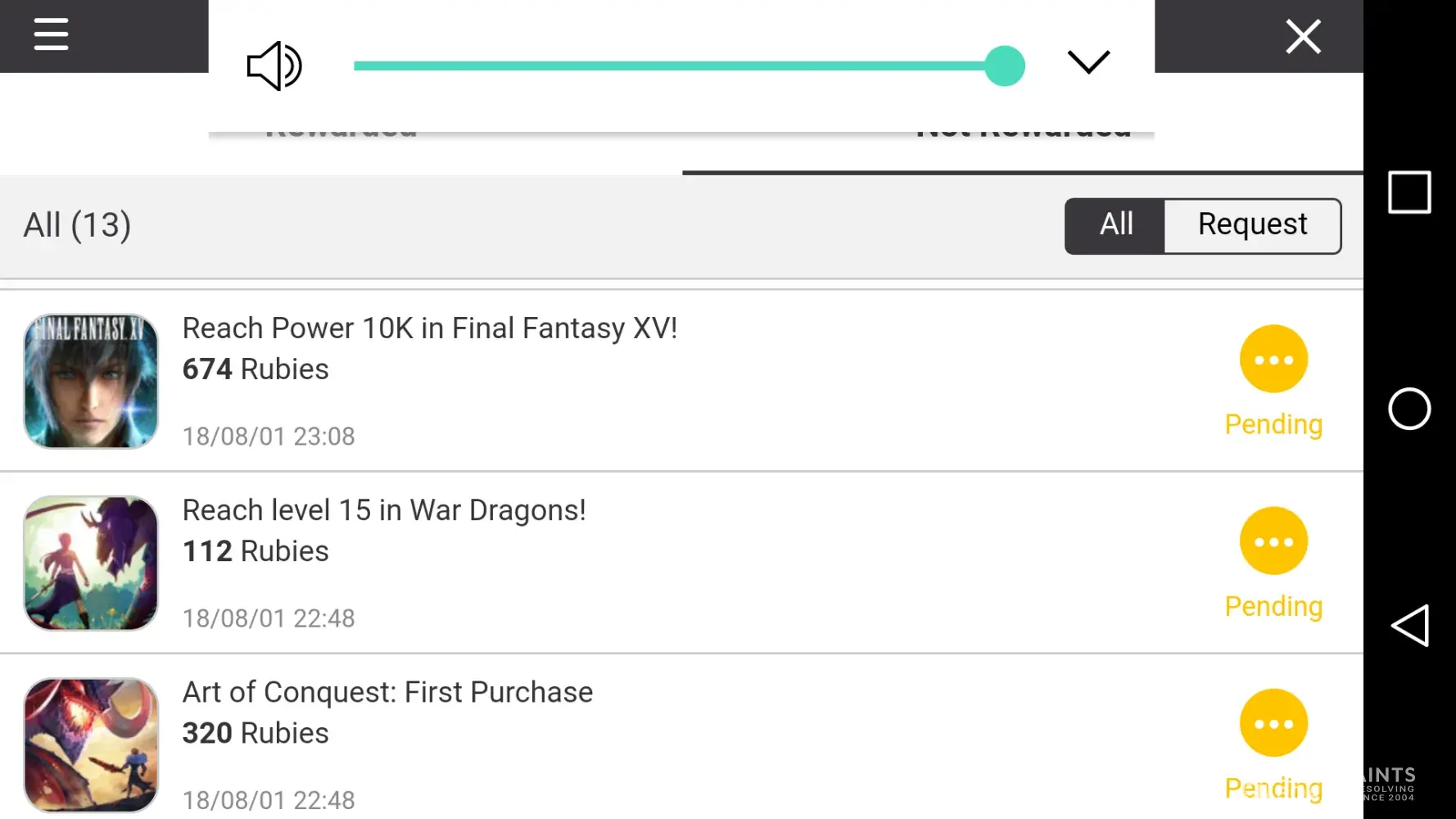Collapse the volume panel with chevron
Image resolution: width=1456 pixels, height=819 pixels.
click(x=1088, y=62)
